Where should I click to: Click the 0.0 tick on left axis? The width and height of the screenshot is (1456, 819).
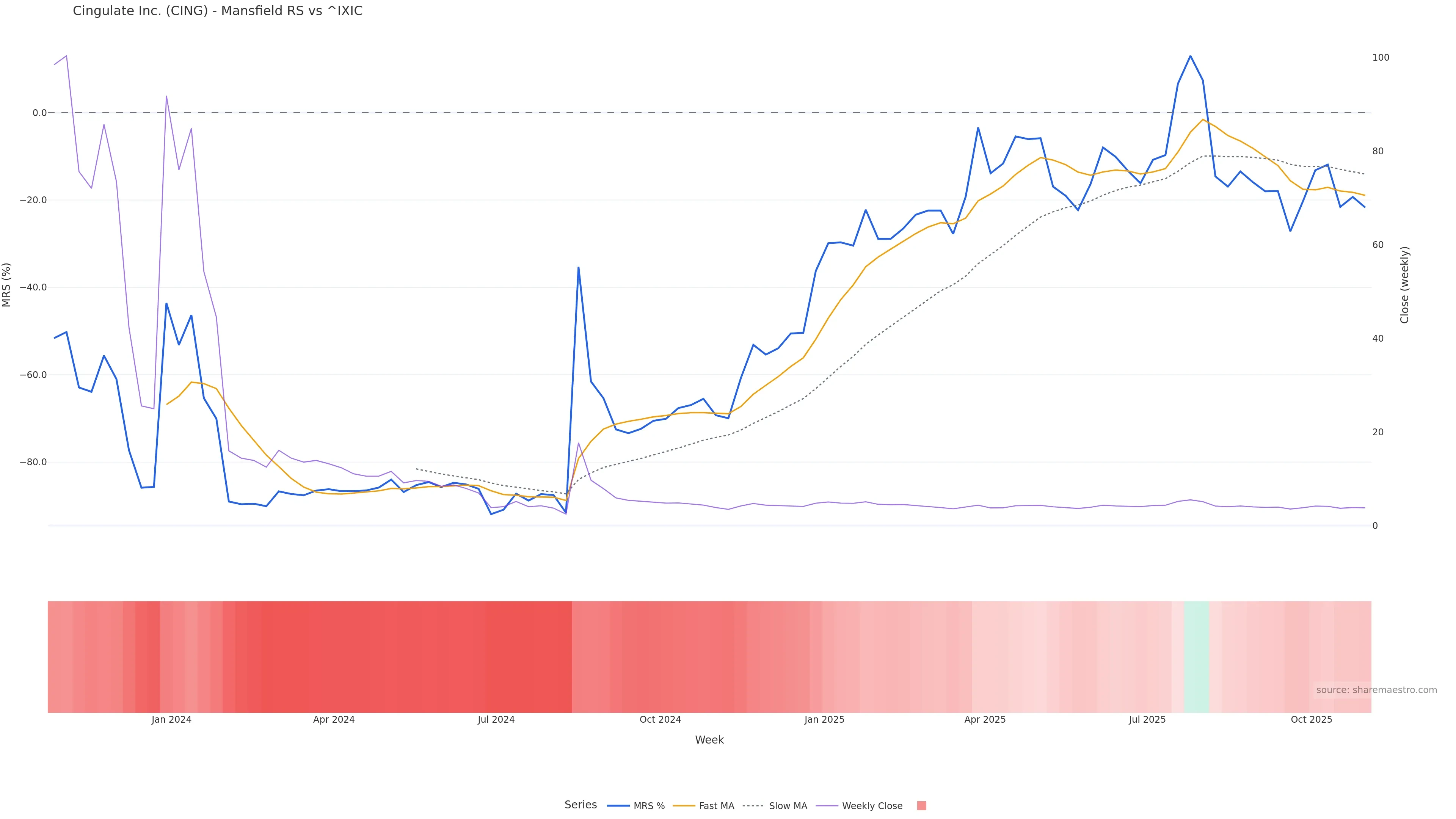point(39,113)
